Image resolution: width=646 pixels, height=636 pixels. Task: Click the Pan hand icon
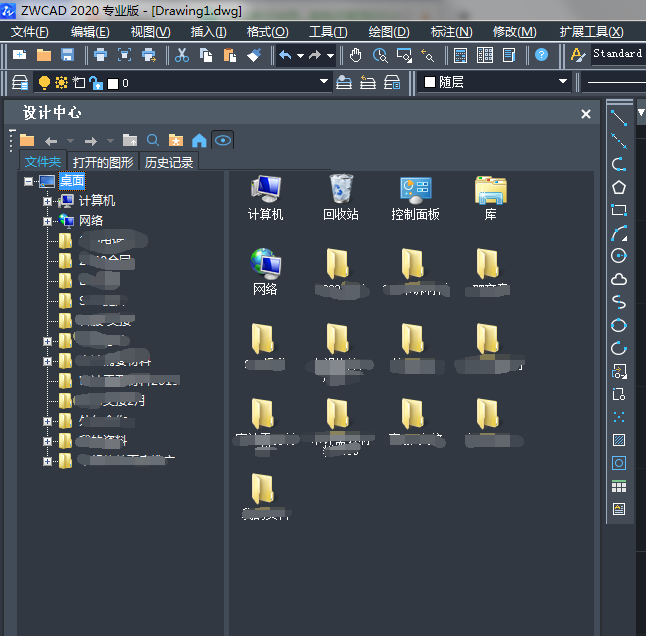coord(356,55)
